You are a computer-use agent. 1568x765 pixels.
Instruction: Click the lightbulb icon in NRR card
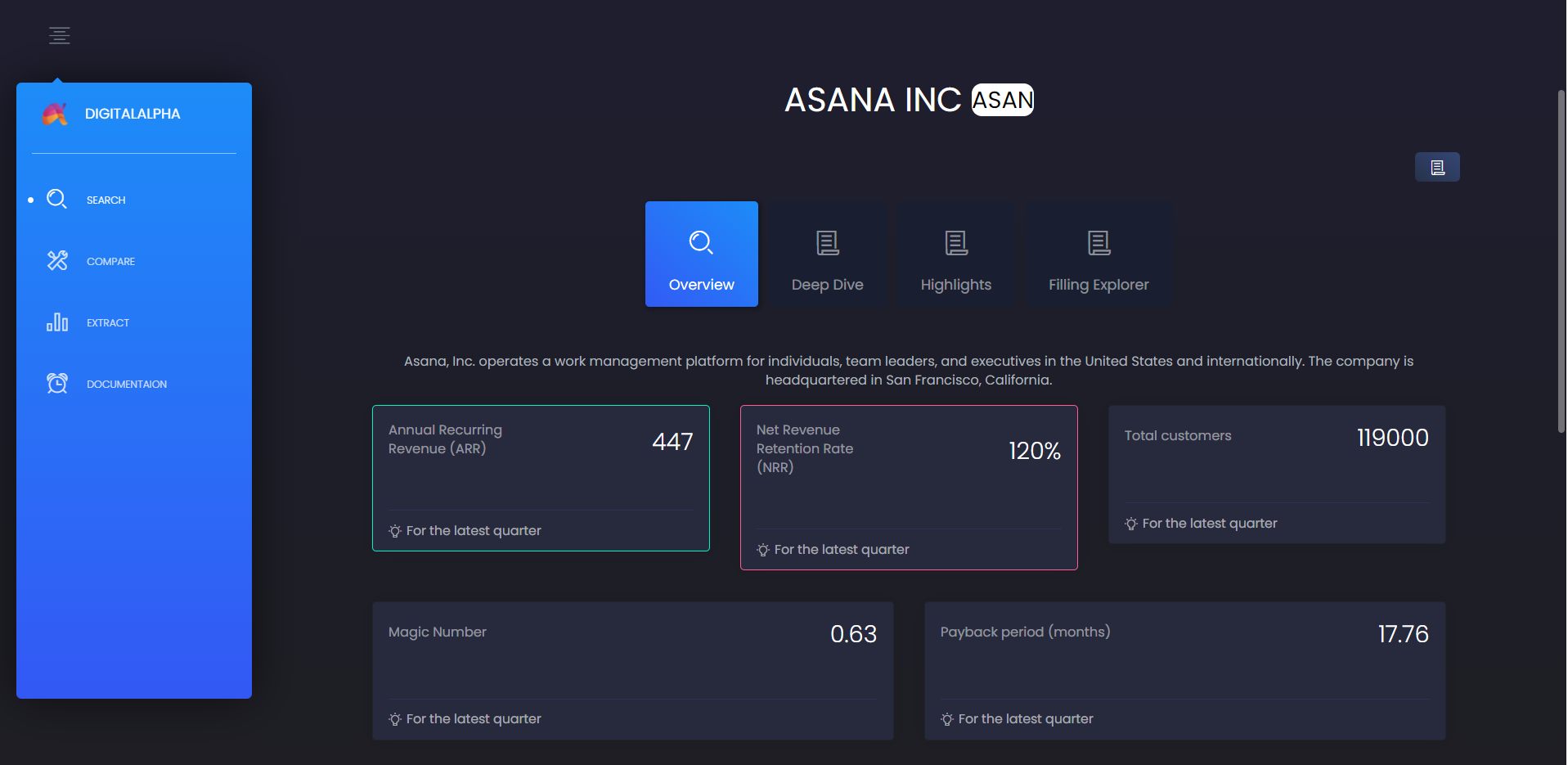763,550
